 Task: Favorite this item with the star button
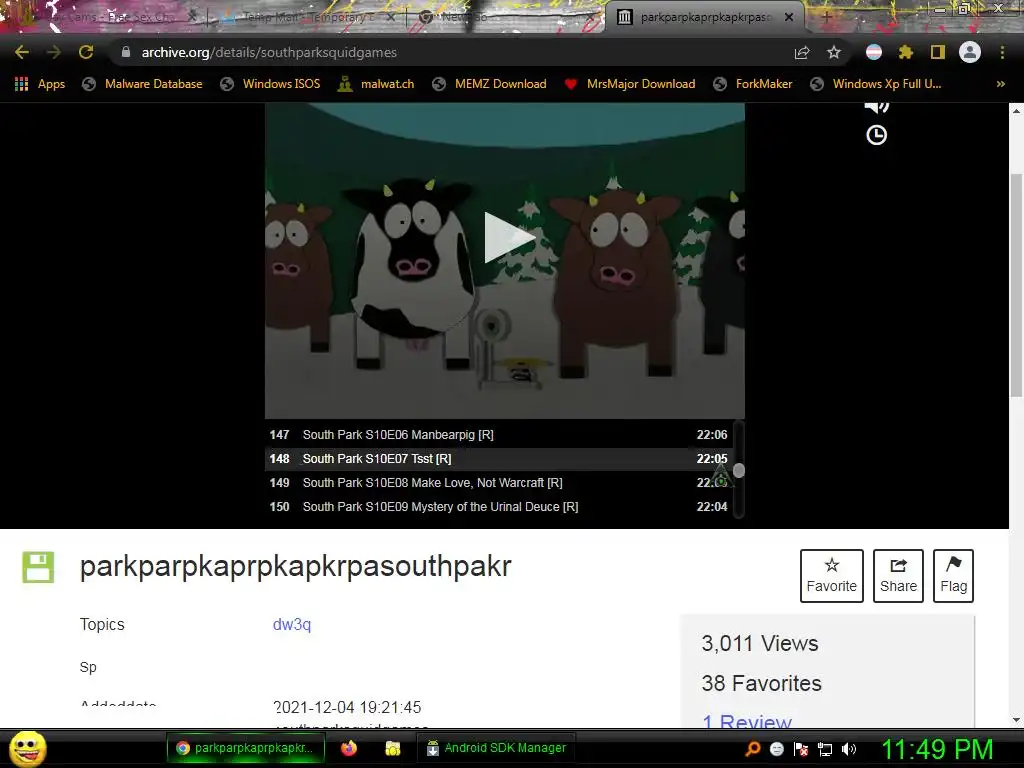[831, 575]
